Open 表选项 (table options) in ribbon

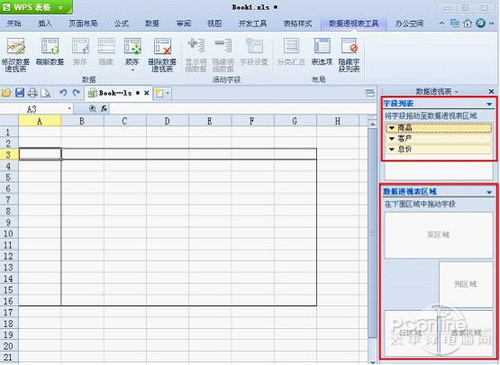(x=322, y=51)
